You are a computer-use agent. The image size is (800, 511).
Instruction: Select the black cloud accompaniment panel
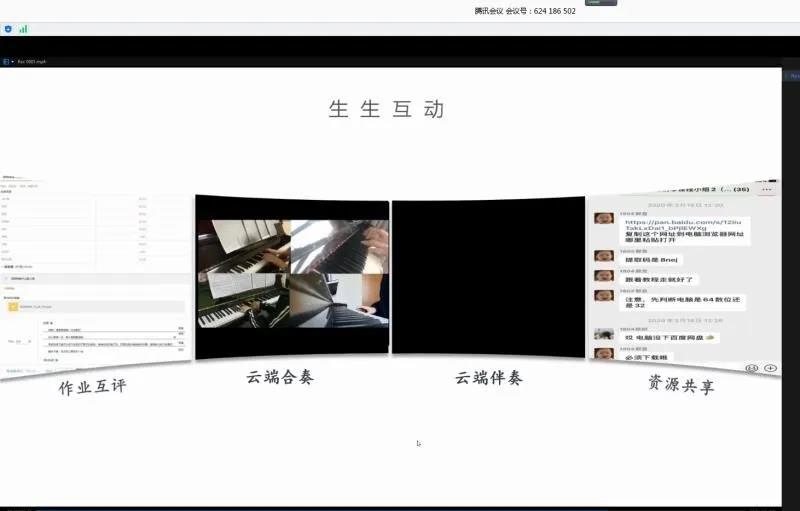pos(487,276)
